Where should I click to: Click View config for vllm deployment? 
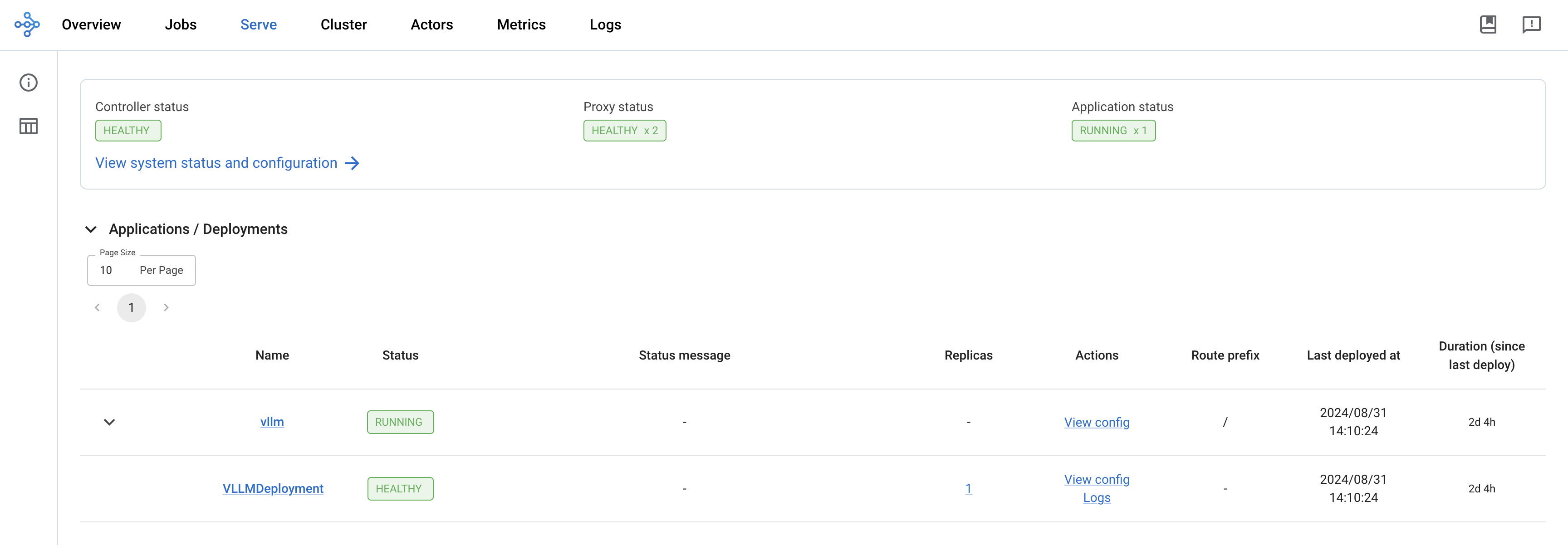[x=1096, y=421]
